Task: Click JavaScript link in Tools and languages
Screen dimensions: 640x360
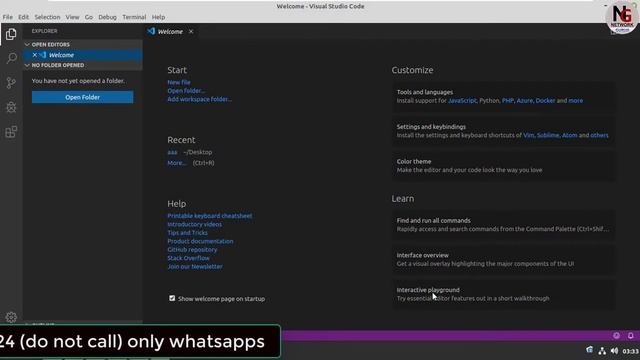Action: pos(462,100)
